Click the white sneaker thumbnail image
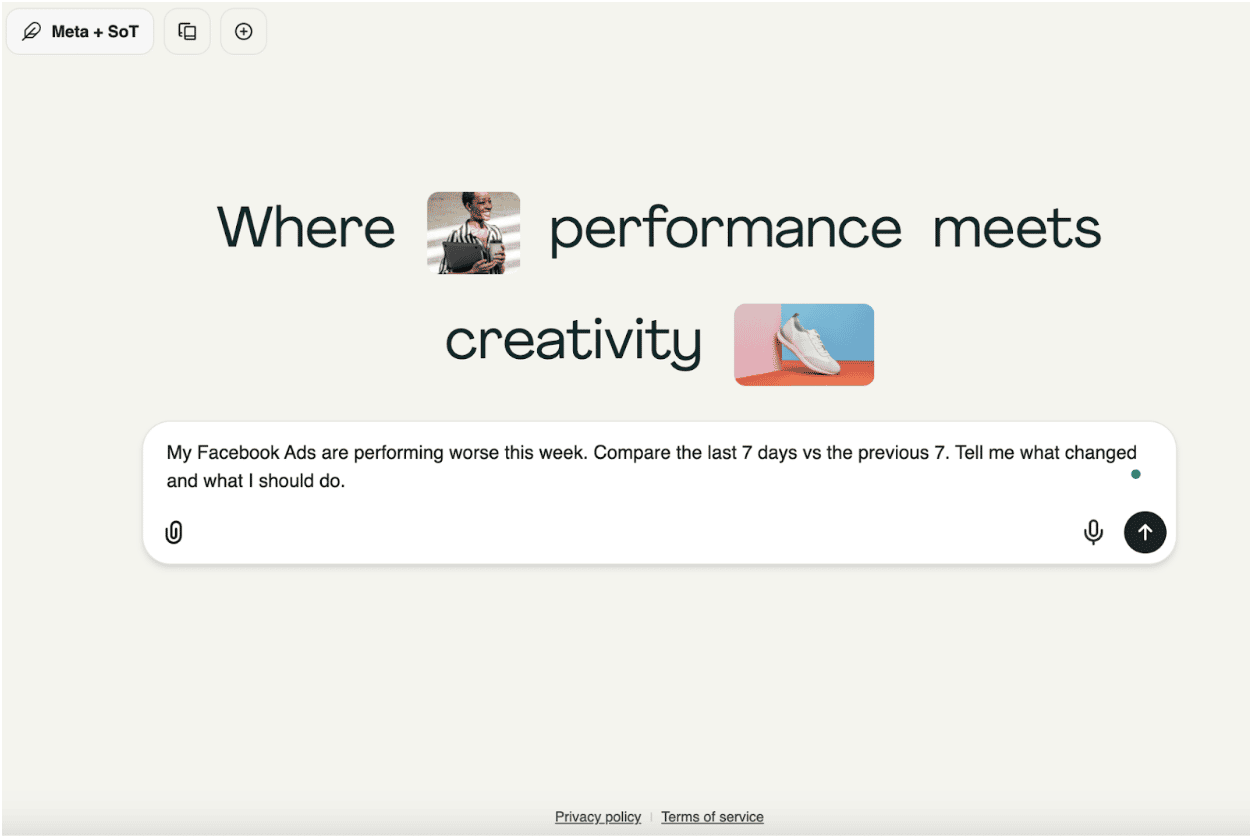The image size is (1254, 836). coord(804,344)
